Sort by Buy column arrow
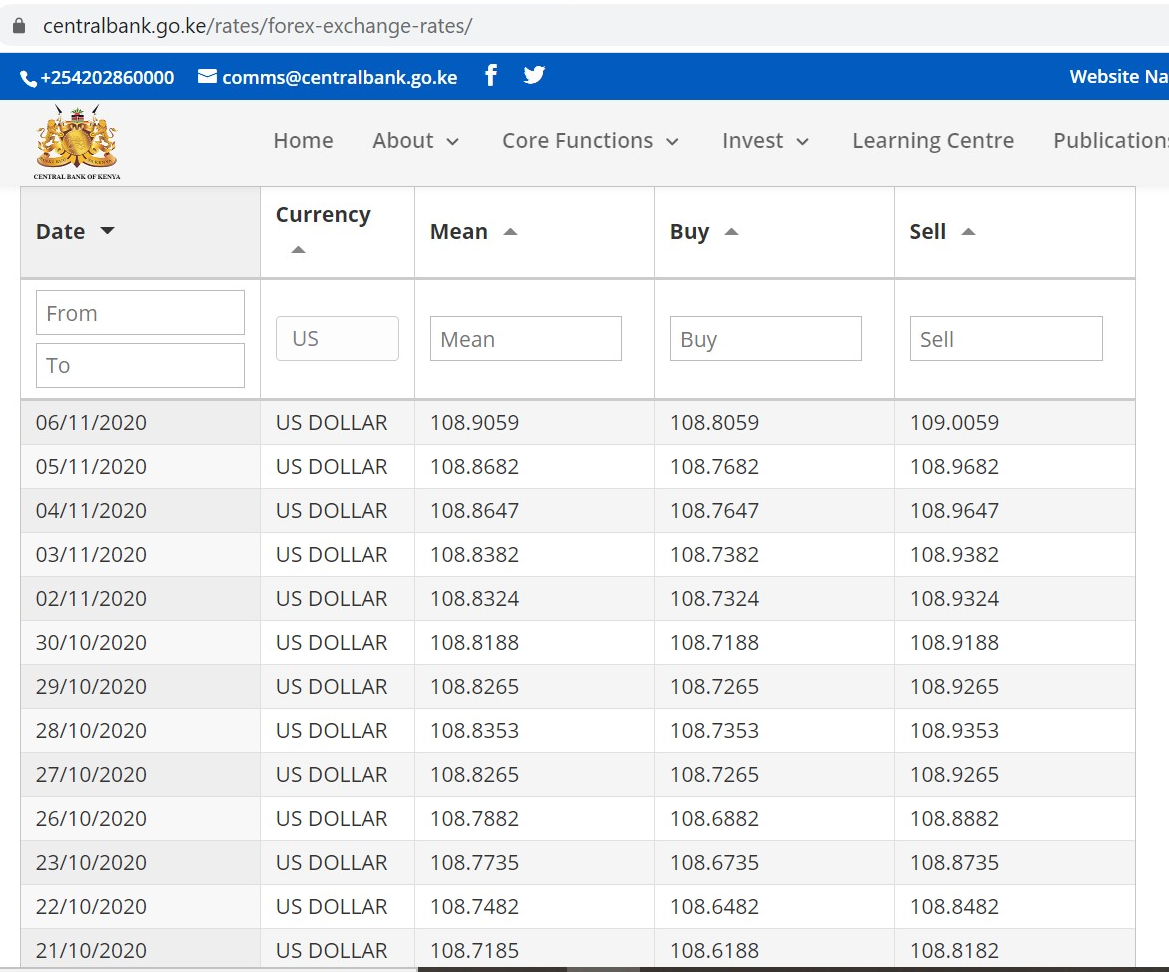The image size is (1169, 972). coord(731,232)
